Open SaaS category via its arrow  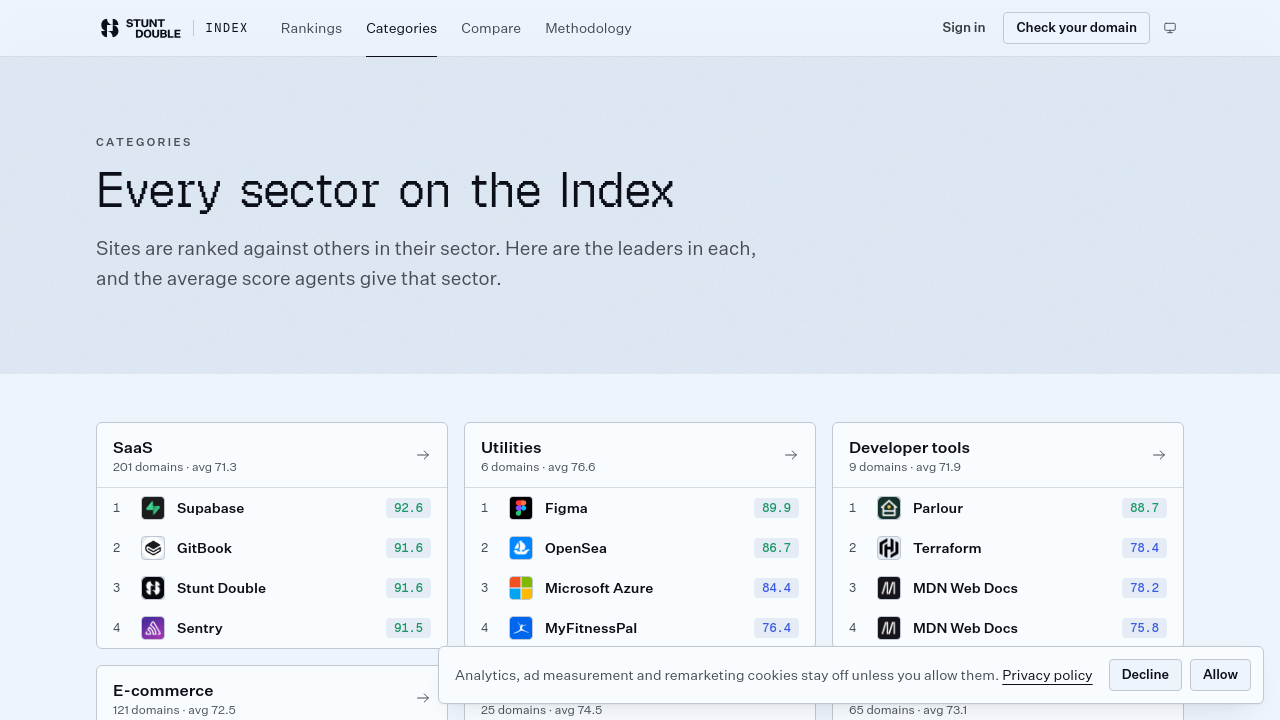pos(423,455)
